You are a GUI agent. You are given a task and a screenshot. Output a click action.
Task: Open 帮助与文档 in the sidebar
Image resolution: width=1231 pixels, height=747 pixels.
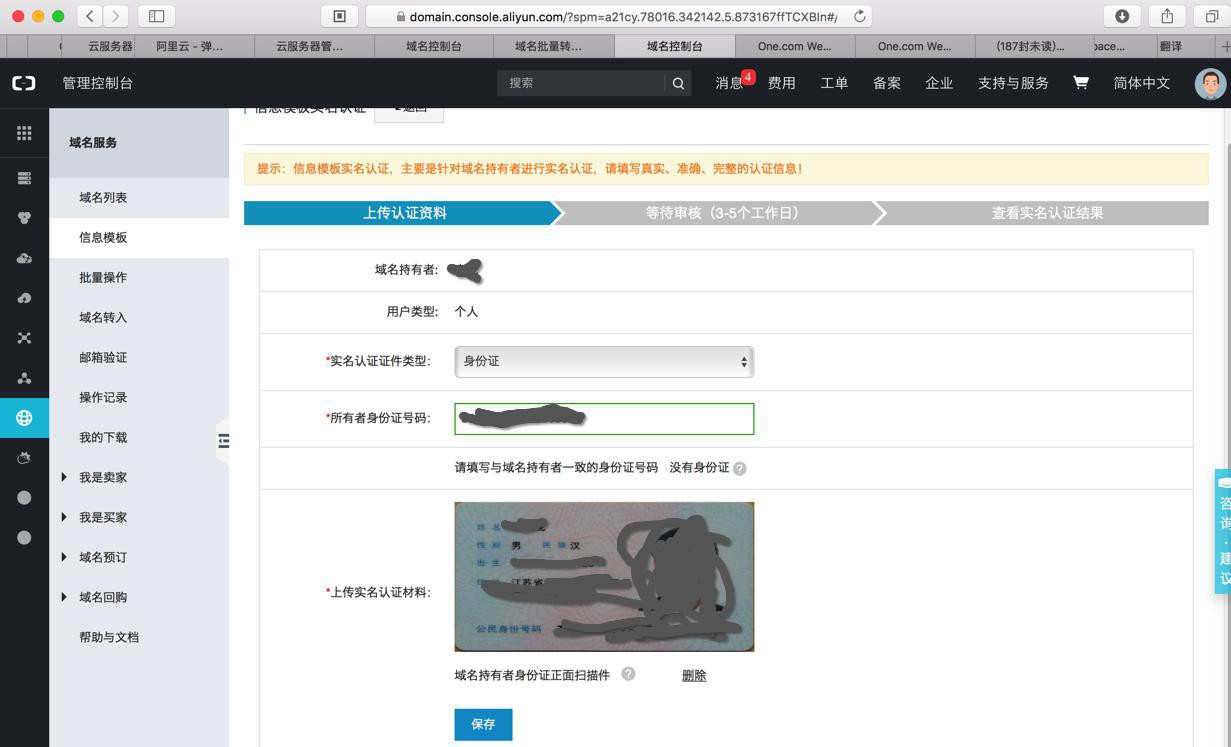pyautogui.click(x=139, y=637)
